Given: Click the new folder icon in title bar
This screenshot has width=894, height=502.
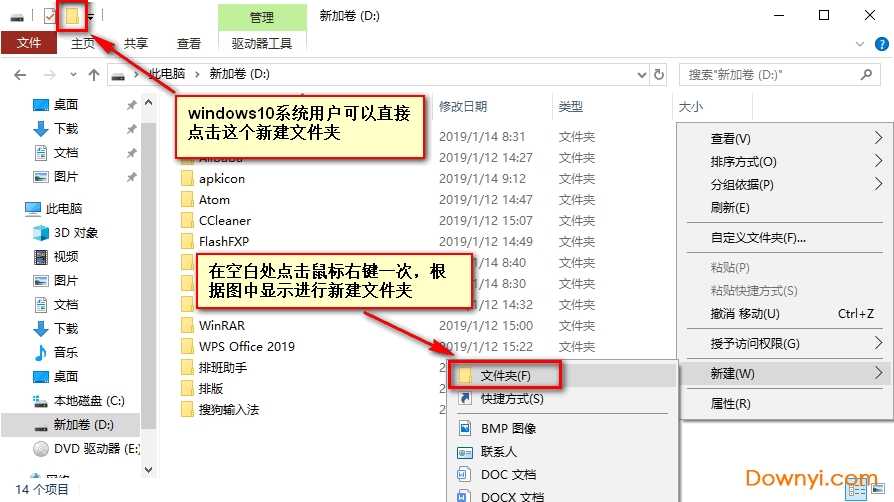Looking at the screenshot, I should point(72,16).
